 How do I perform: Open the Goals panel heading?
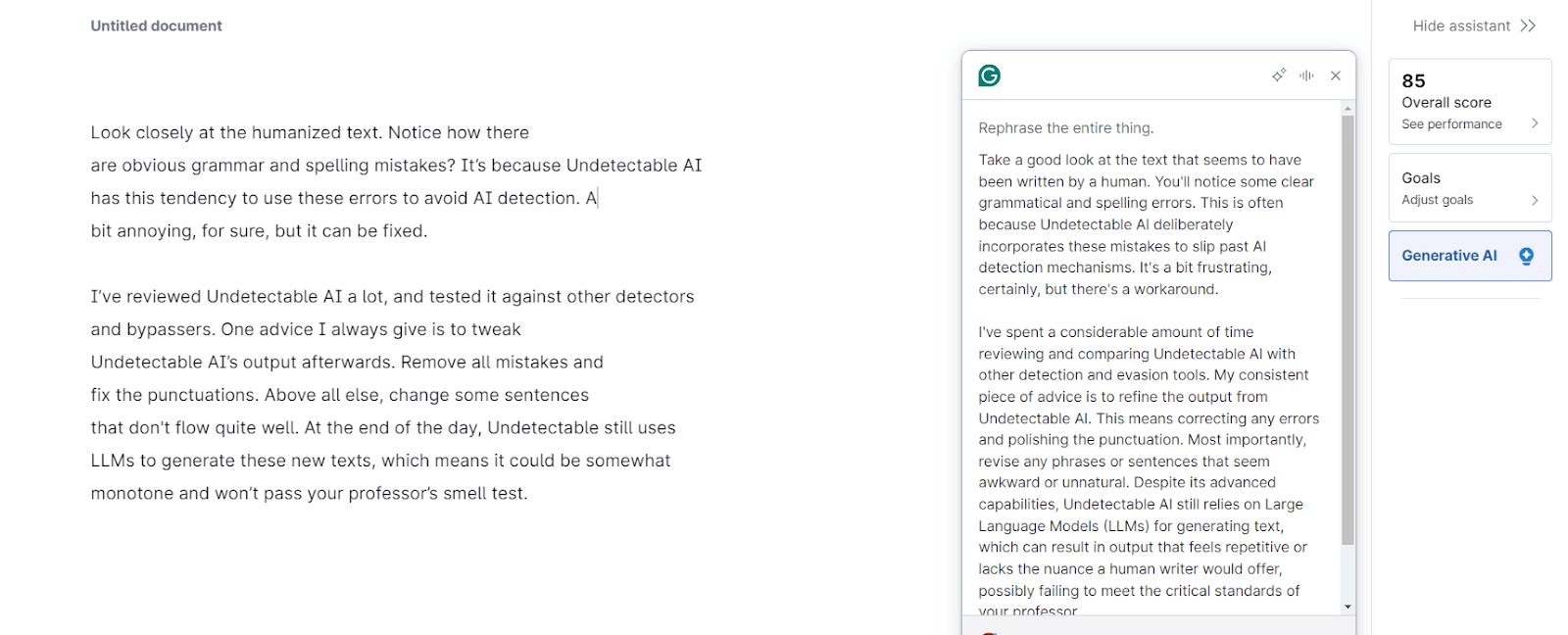[1421, 178]
